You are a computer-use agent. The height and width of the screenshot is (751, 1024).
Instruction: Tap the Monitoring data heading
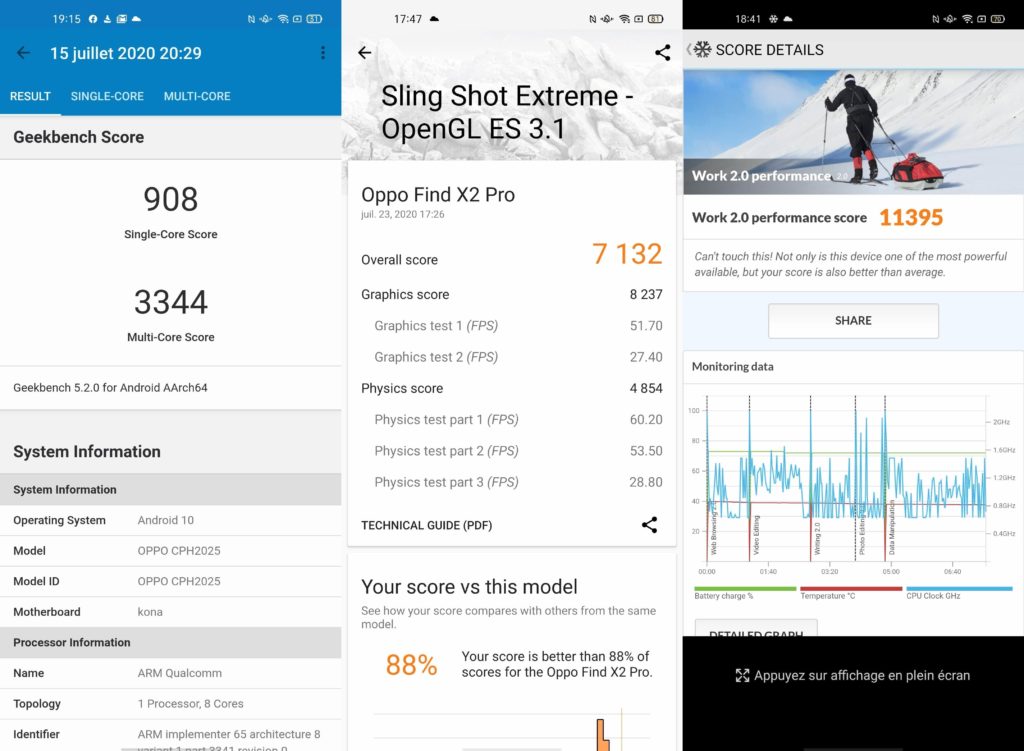coord(733,366)
